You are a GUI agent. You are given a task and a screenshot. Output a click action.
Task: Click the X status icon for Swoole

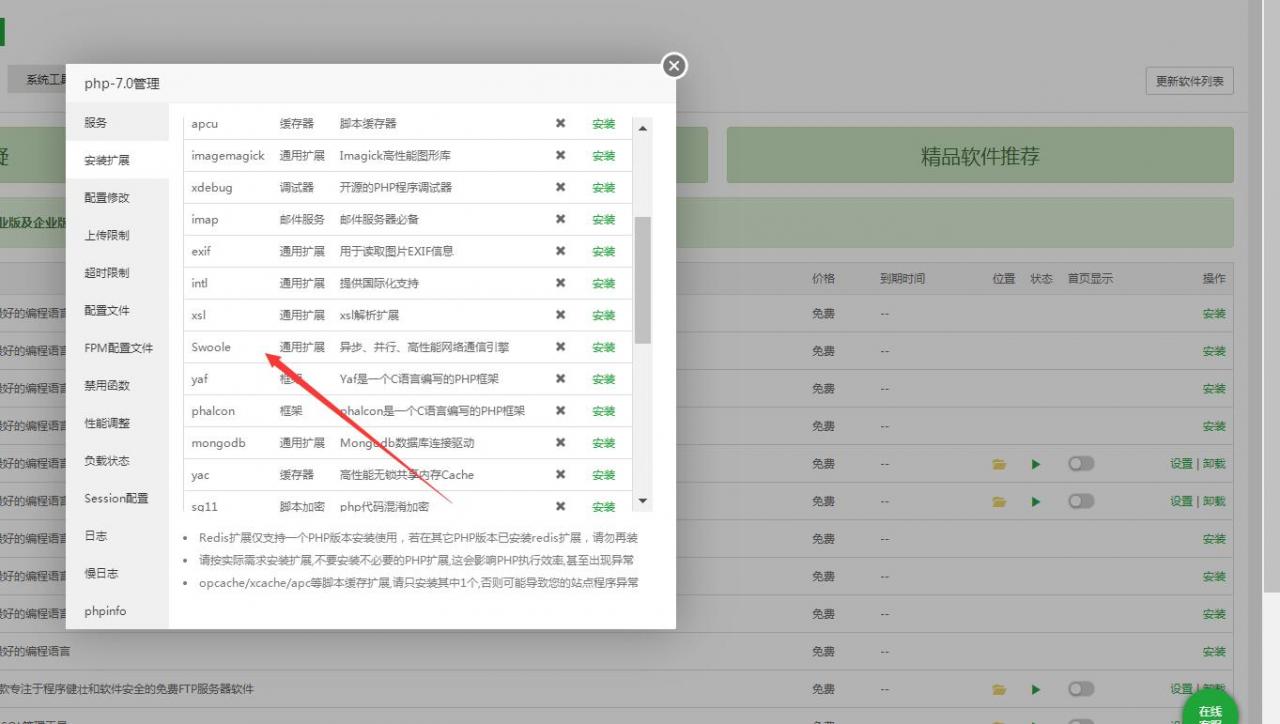(x=560, y=347)
